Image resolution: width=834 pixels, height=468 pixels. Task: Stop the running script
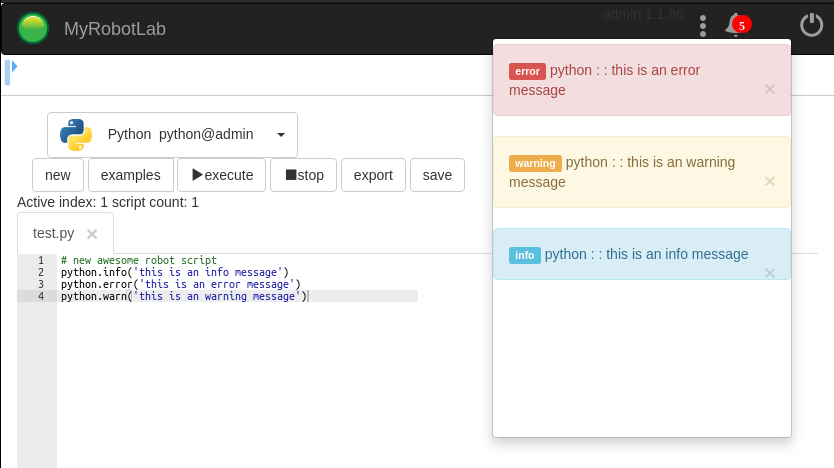tap(304, 175)
